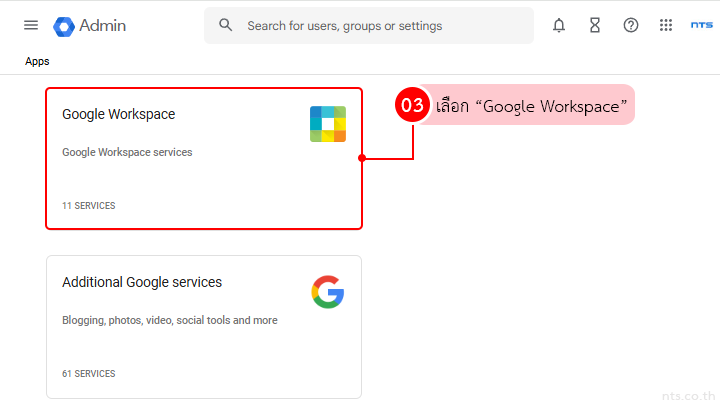Screen dimensions: 720x405
Task: Select the Apps breadcrumb
Action: coord(37,62)
